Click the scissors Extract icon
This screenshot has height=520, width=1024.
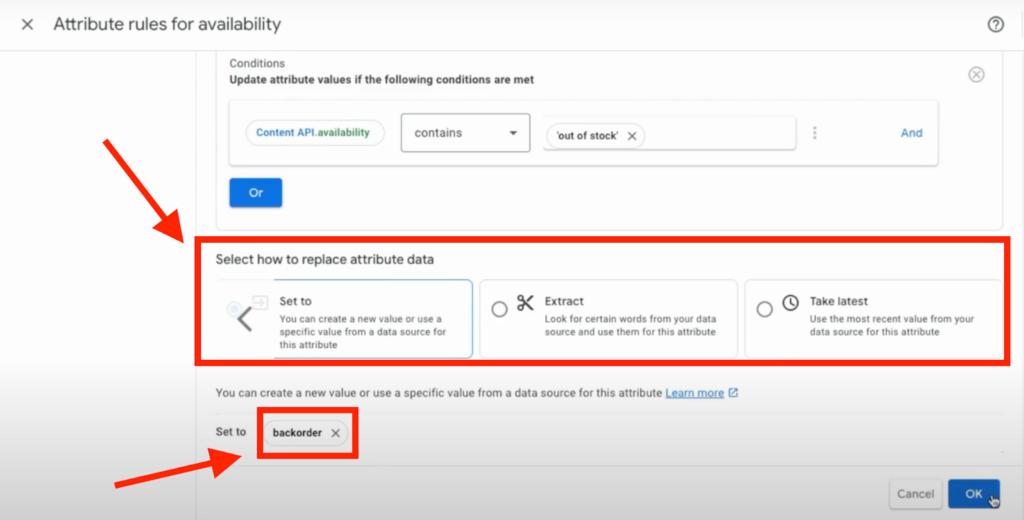pyautogui.click(x=525, y=302)
